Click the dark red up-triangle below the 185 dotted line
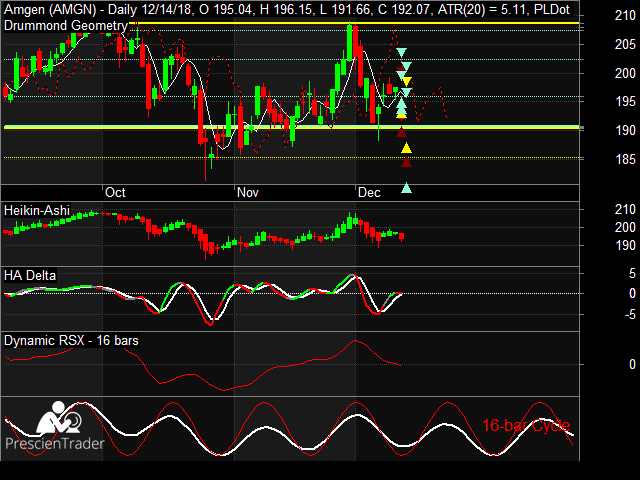The width and height of the screenshot is (640, 480). [x=406, y=162]
